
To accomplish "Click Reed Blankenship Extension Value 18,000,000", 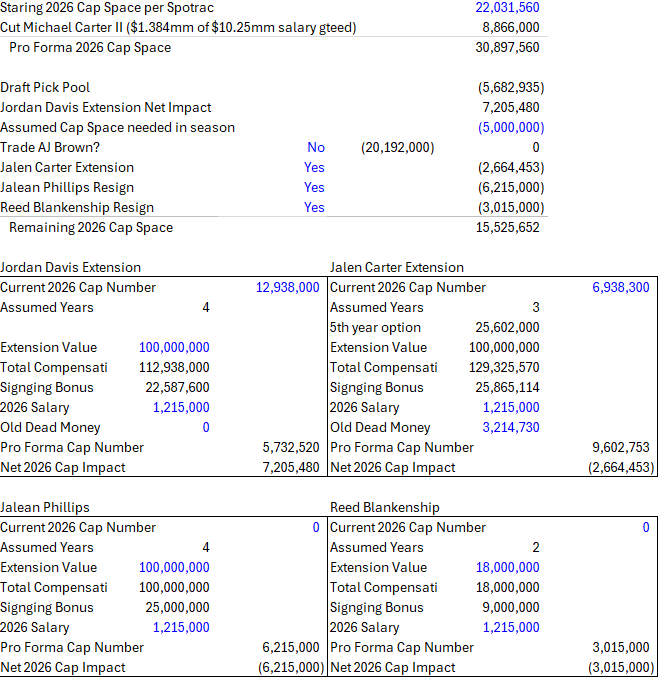I will tap(507, 567).
